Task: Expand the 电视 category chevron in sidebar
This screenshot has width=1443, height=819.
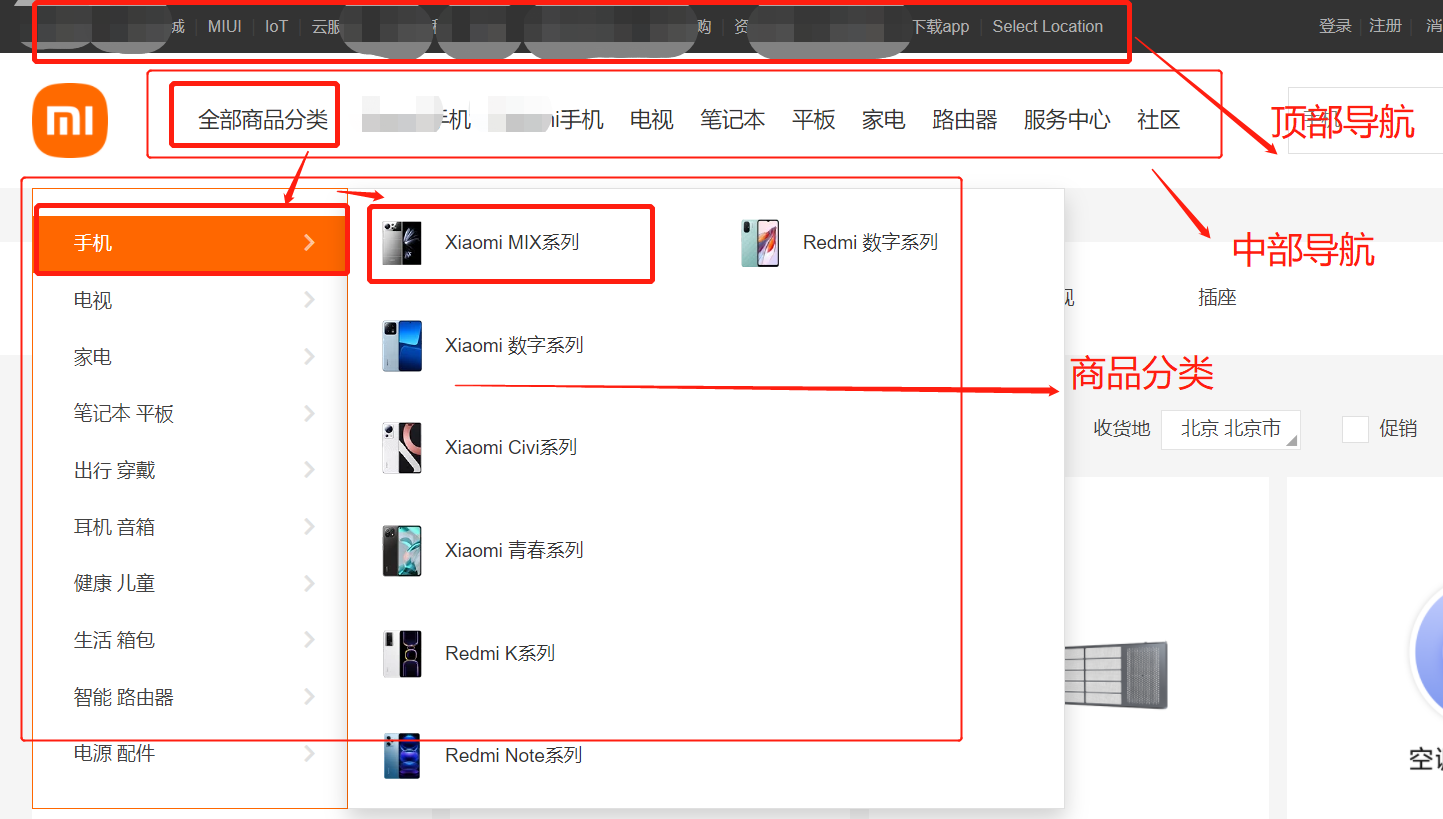Action: (x=309, y=300)
